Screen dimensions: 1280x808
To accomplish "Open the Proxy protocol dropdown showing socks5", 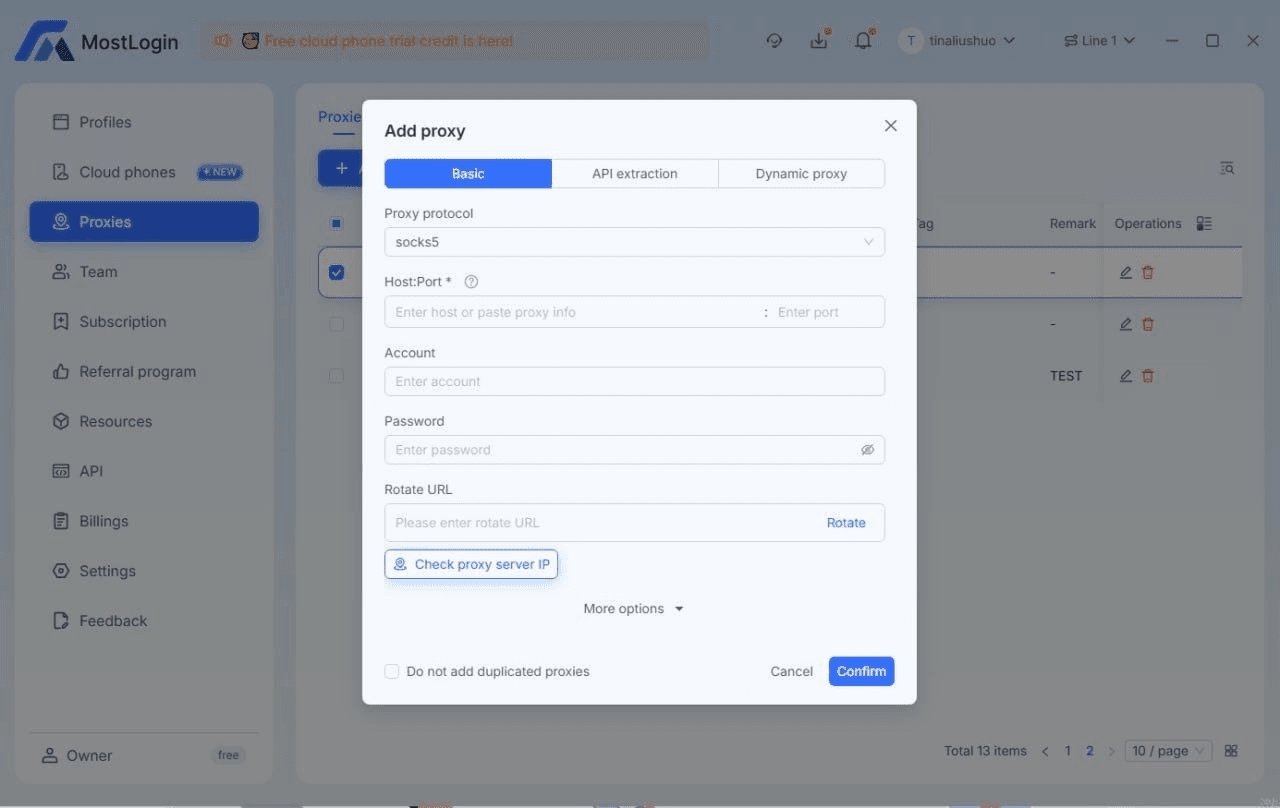I will [634, 241].
